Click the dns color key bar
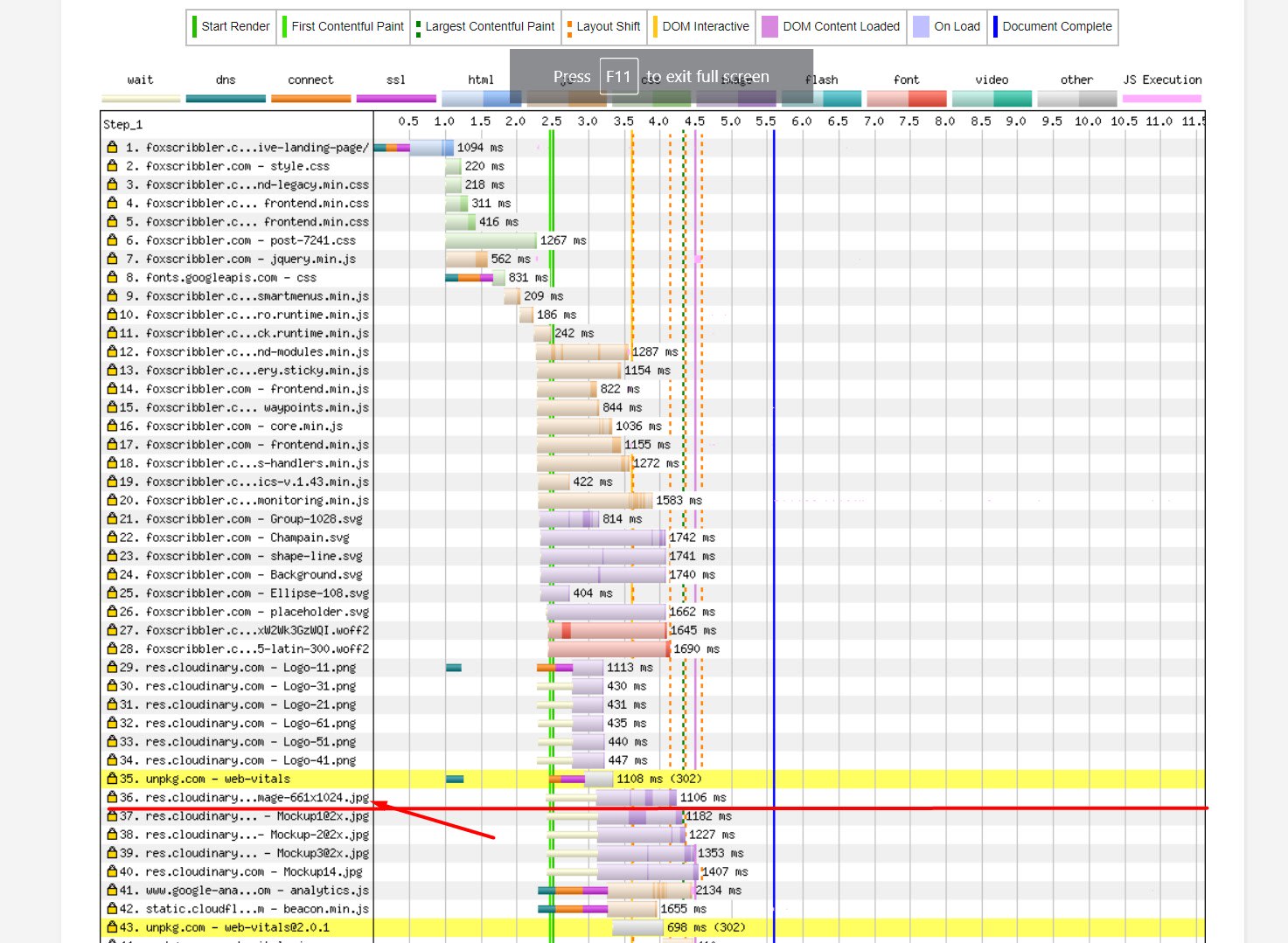This screenshot has width=1288, height=943. tap(226, 99)
